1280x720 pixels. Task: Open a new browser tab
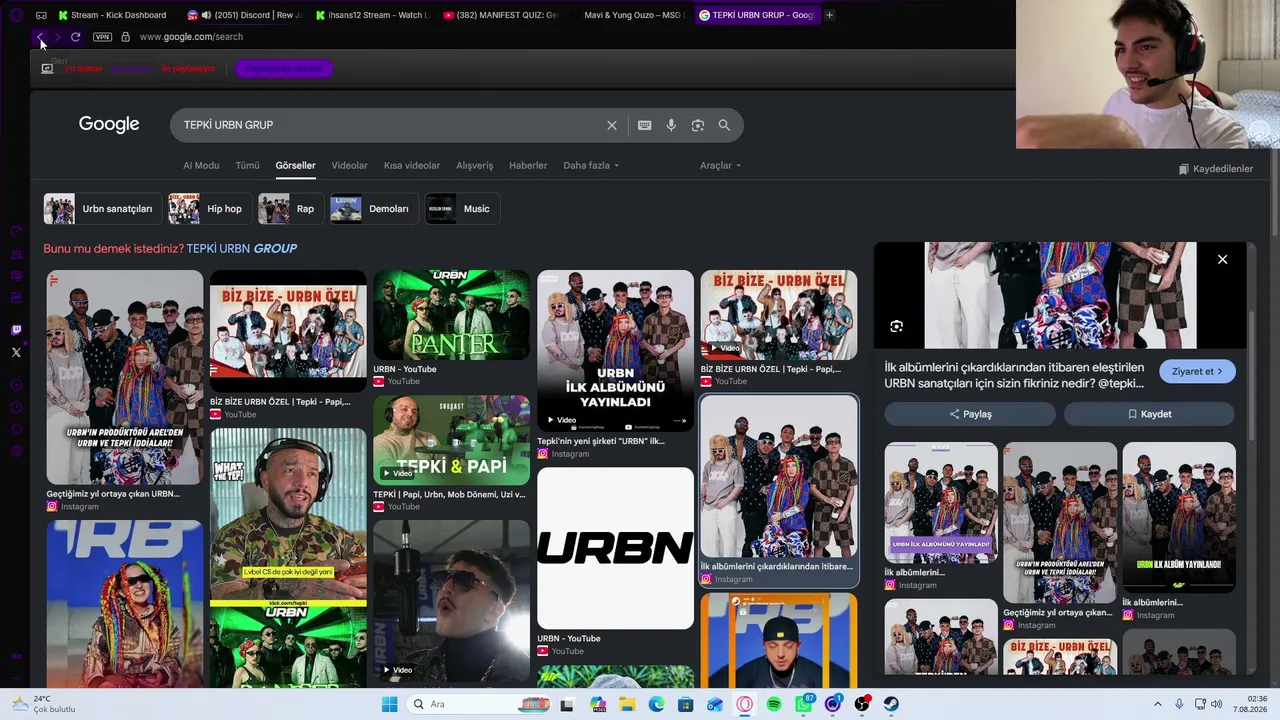[x=829, y=15]
